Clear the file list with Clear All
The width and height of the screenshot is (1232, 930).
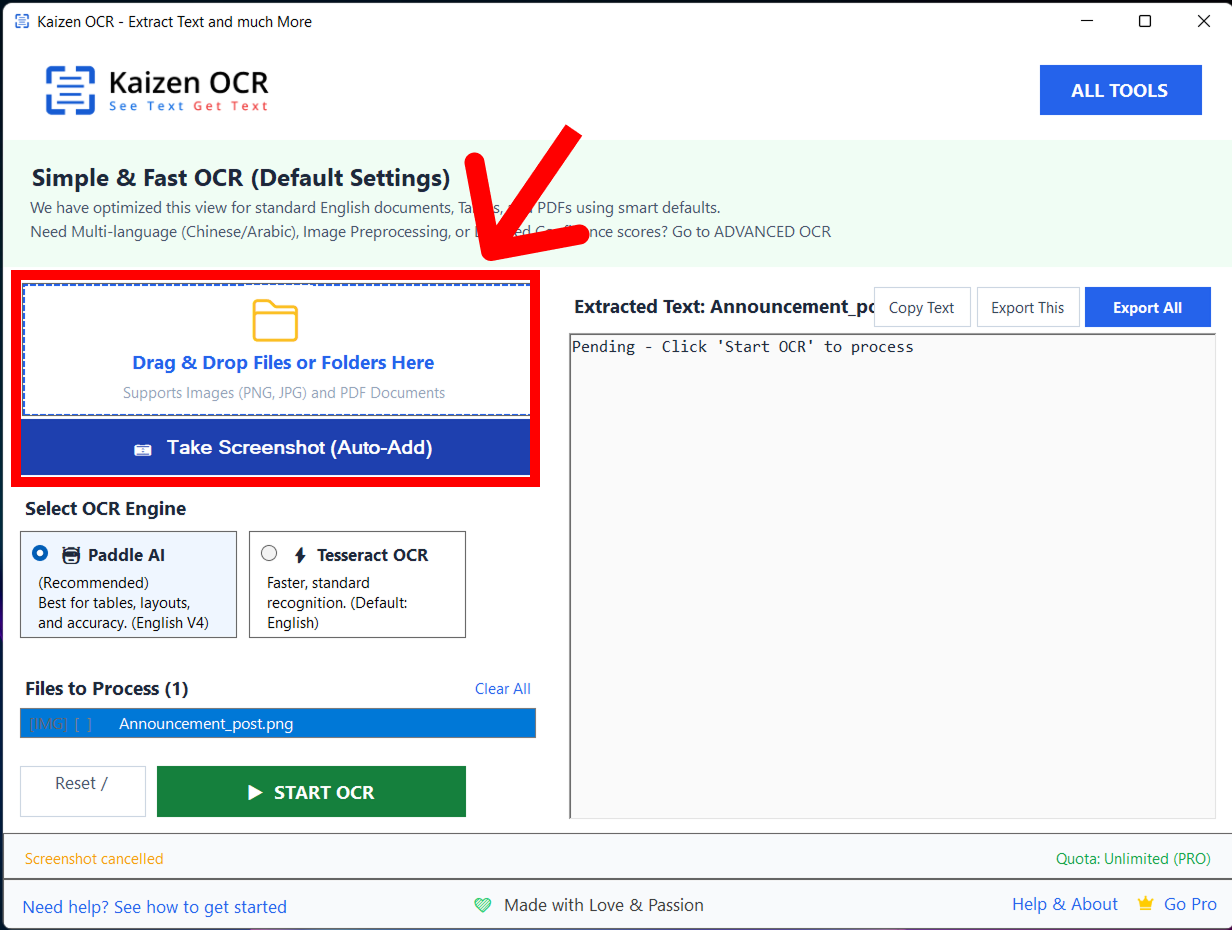pyautogui.click(x=502, y=689)
